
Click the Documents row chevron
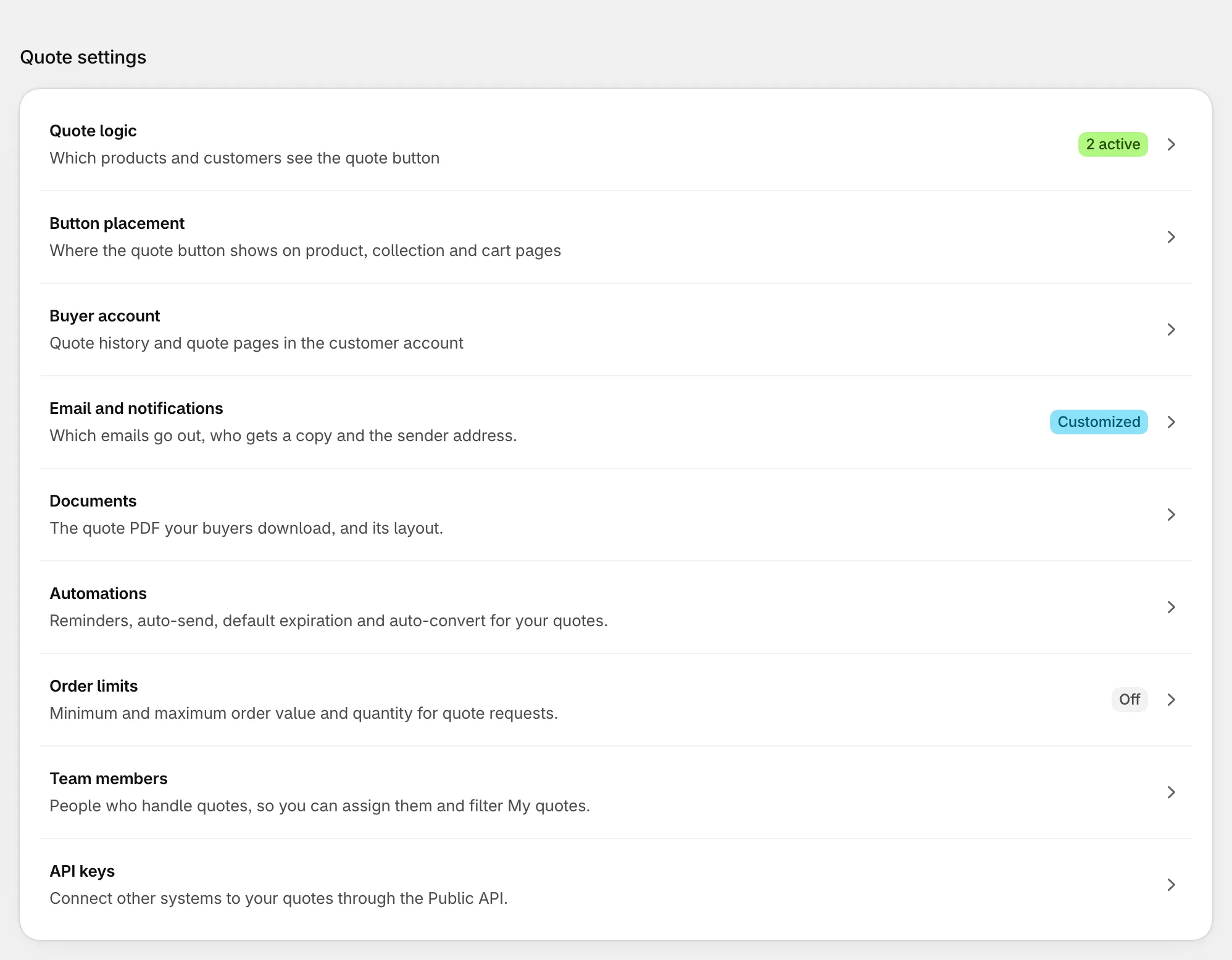pos(1171,515)
